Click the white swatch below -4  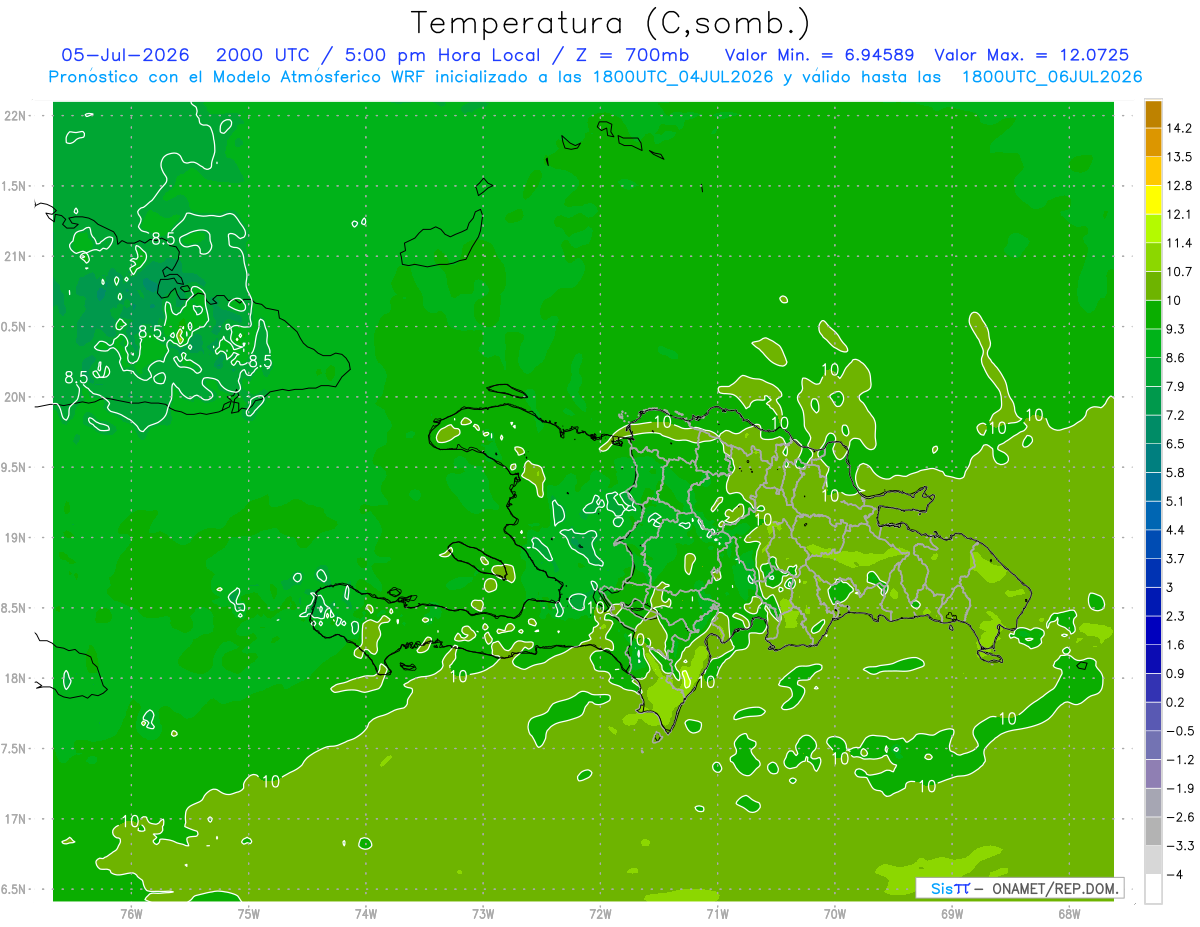(x=1153, y=889)
